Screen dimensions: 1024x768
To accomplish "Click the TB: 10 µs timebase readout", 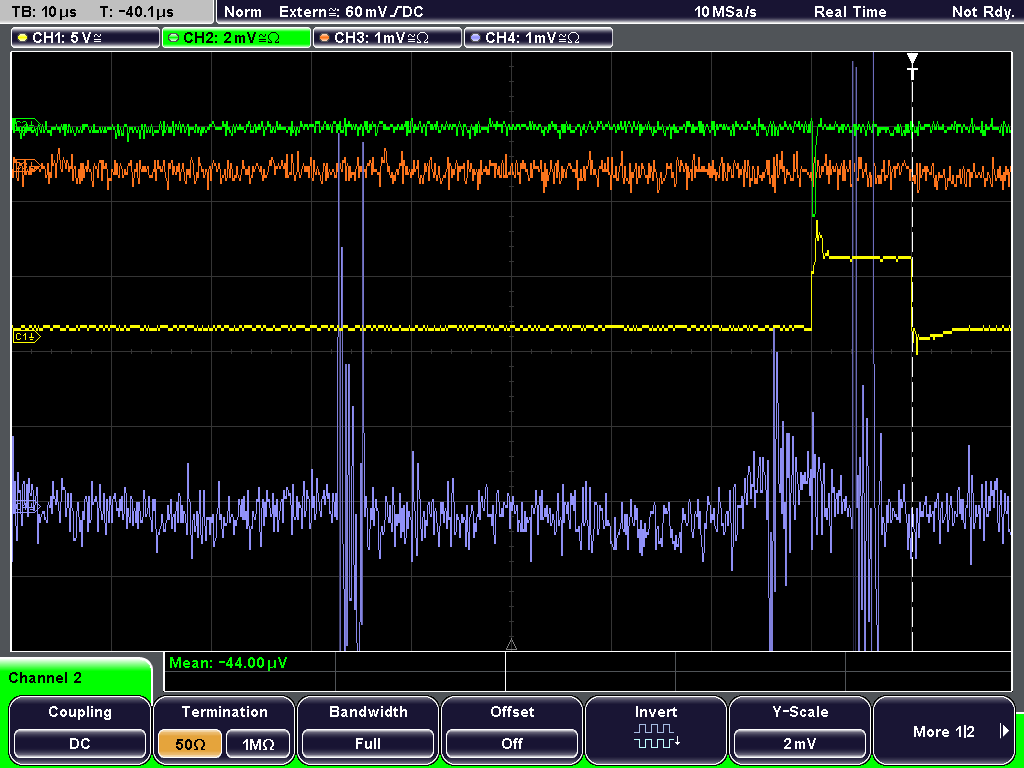I will (44, 11).
